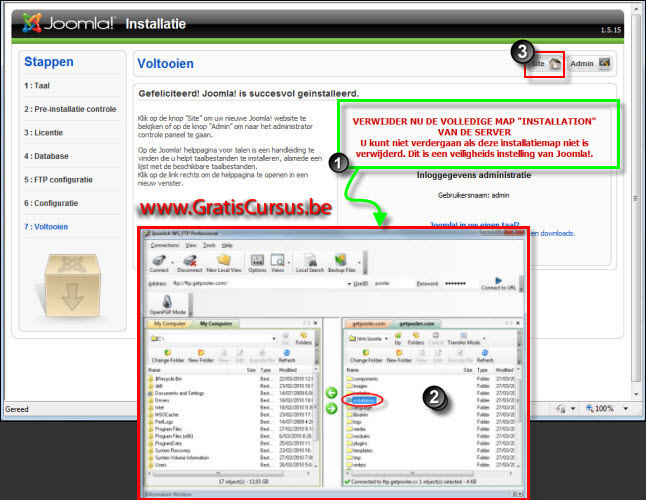Click the Site button in the Joomla installer
This screenshot has height=500, width=646.
pyautogui.click(x=545, y=64)
